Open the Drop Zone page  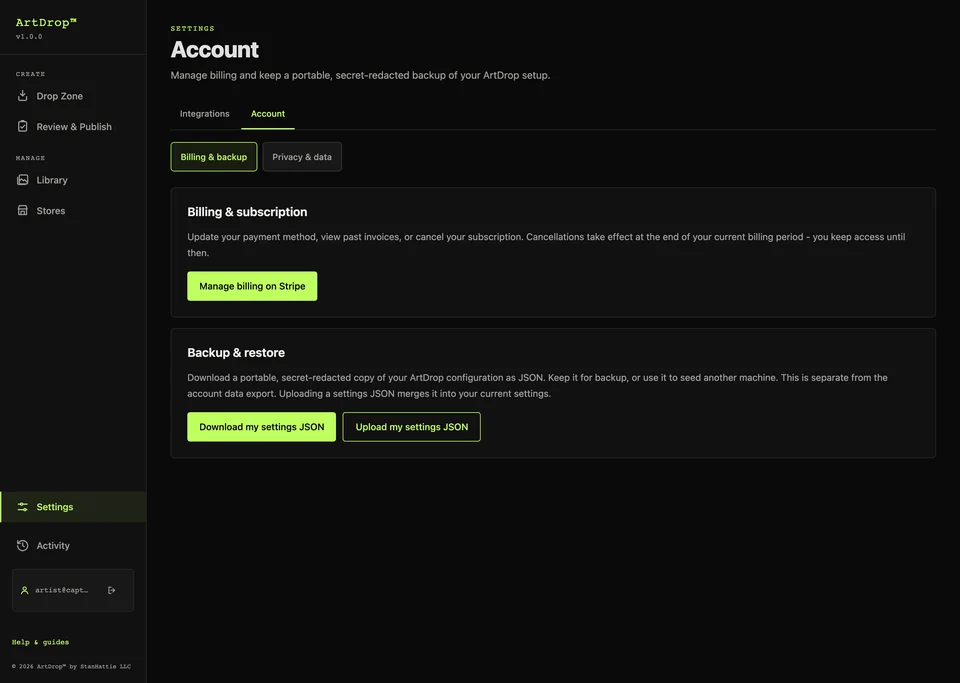pos(73,95)
